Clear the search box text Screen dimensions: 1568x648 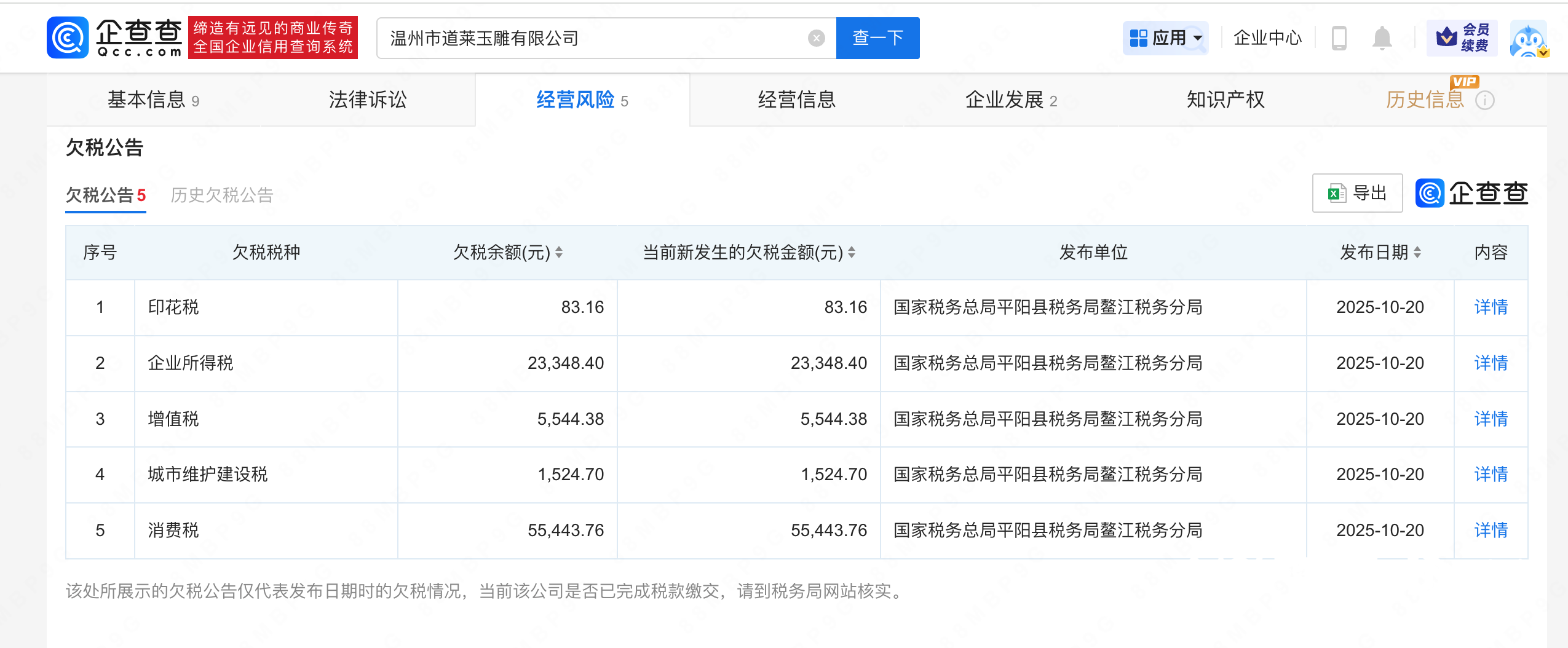pyautogui.click(x=816, y=38)
